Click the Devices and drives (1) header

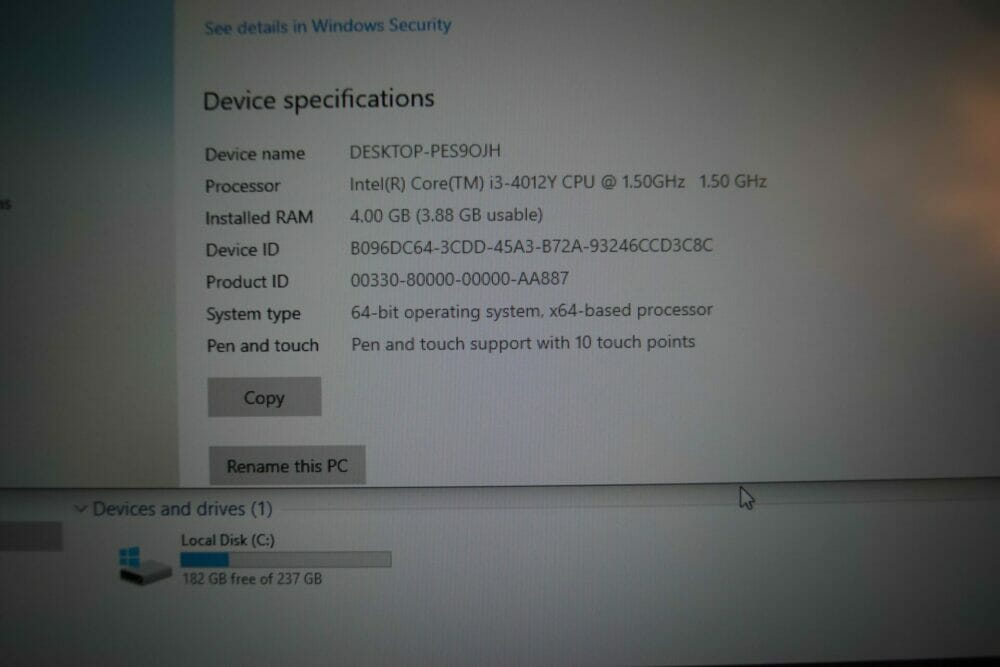[x=182, y=509]
